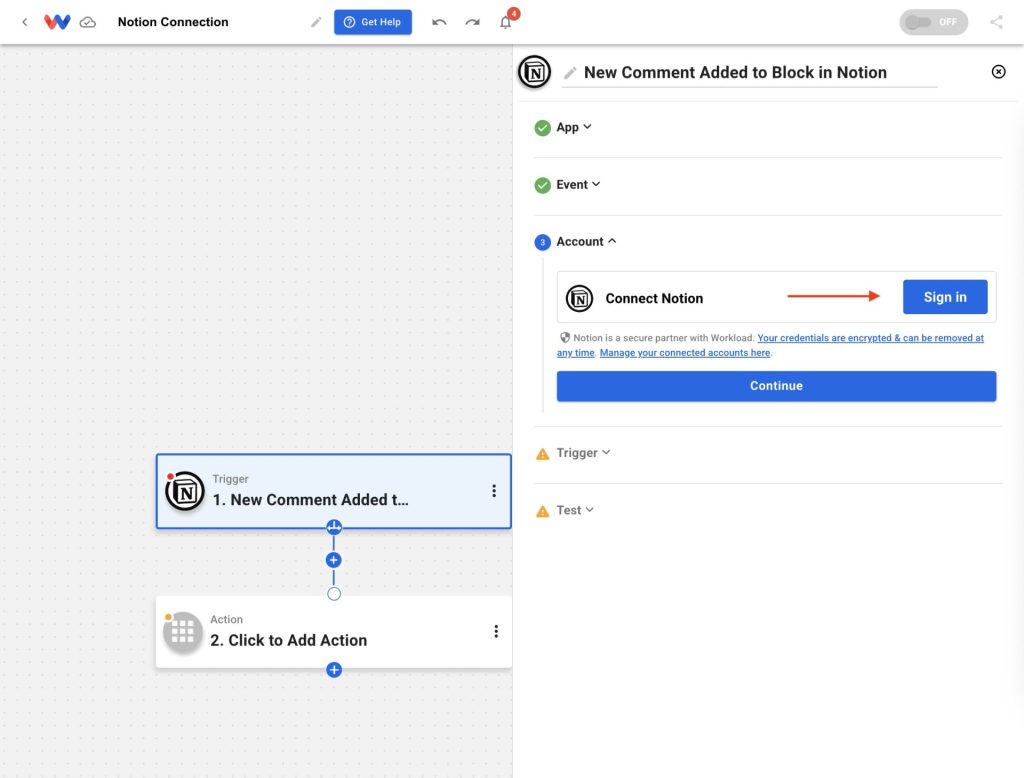Rename step using the panel title pencil icon
The width and height of the screenshot is (1024, 778).
[x=570, y=73]
